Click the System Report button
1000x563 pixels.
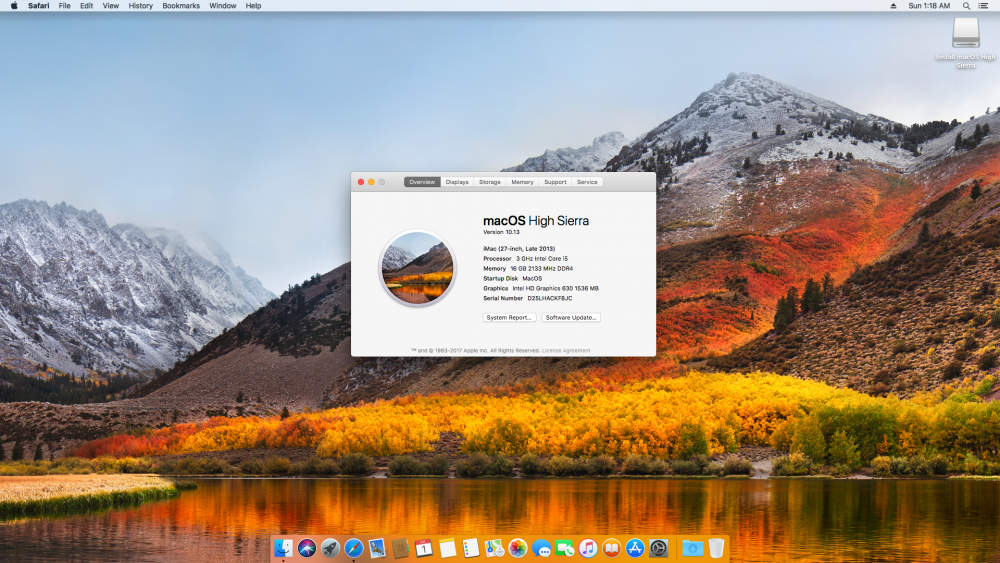[509, 318]
